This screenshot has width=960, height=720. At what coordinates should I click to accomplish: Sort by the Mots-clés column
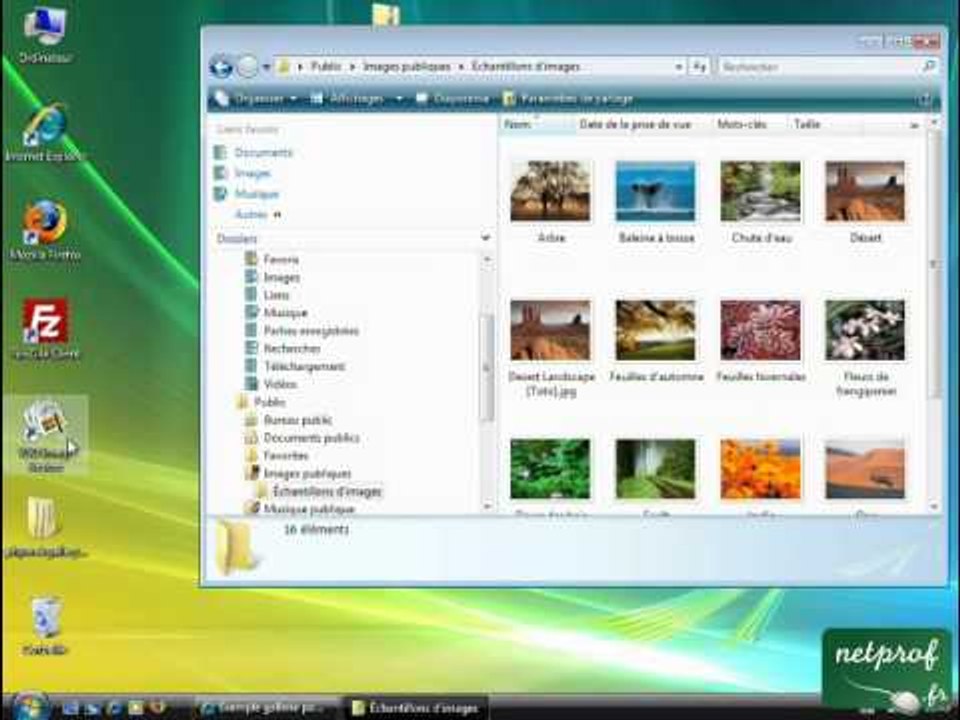(x=741, y=124)
